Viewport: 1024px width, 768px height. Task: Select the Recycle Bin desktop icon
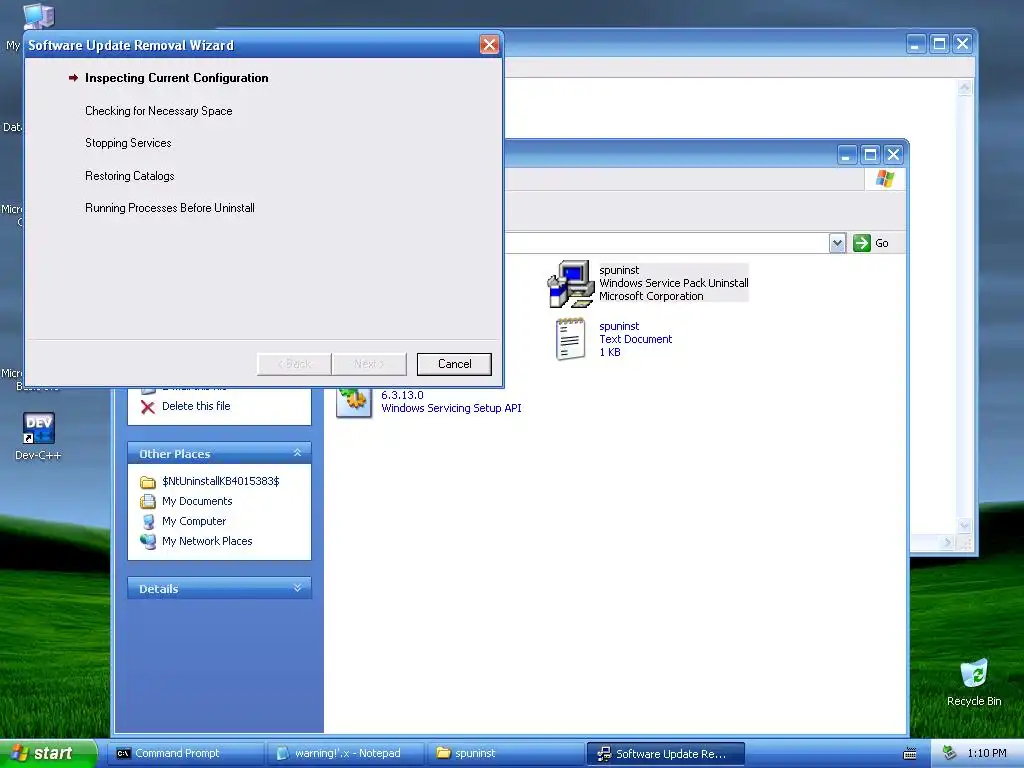coord(974,682)
